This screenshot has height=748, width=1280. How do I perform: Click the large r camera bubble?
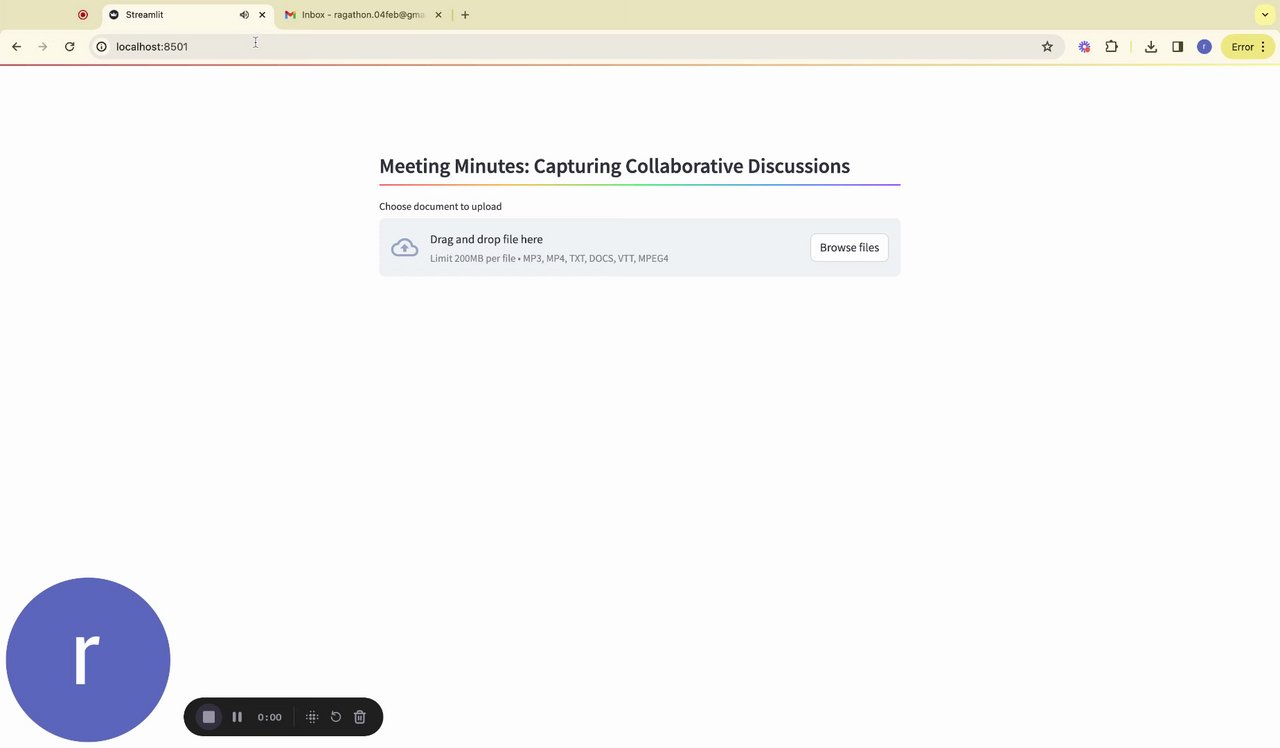(88, 660)
